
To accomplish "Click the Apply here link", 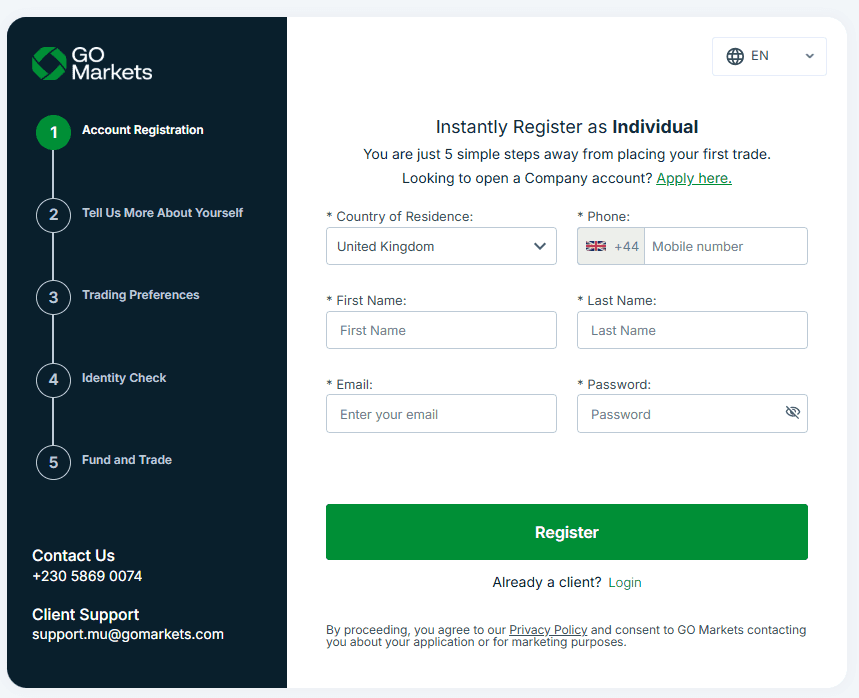I will [694, 178].
